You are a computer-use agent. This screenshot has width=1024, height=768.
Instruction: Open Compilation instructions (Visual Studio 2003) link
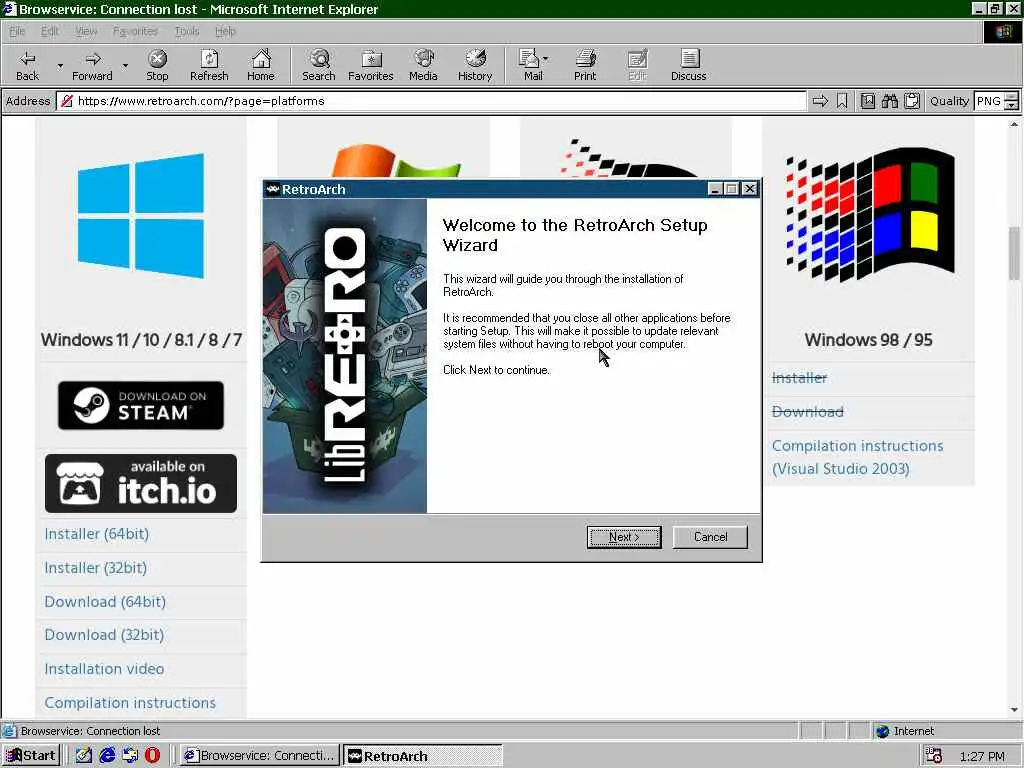coord(857,457)
